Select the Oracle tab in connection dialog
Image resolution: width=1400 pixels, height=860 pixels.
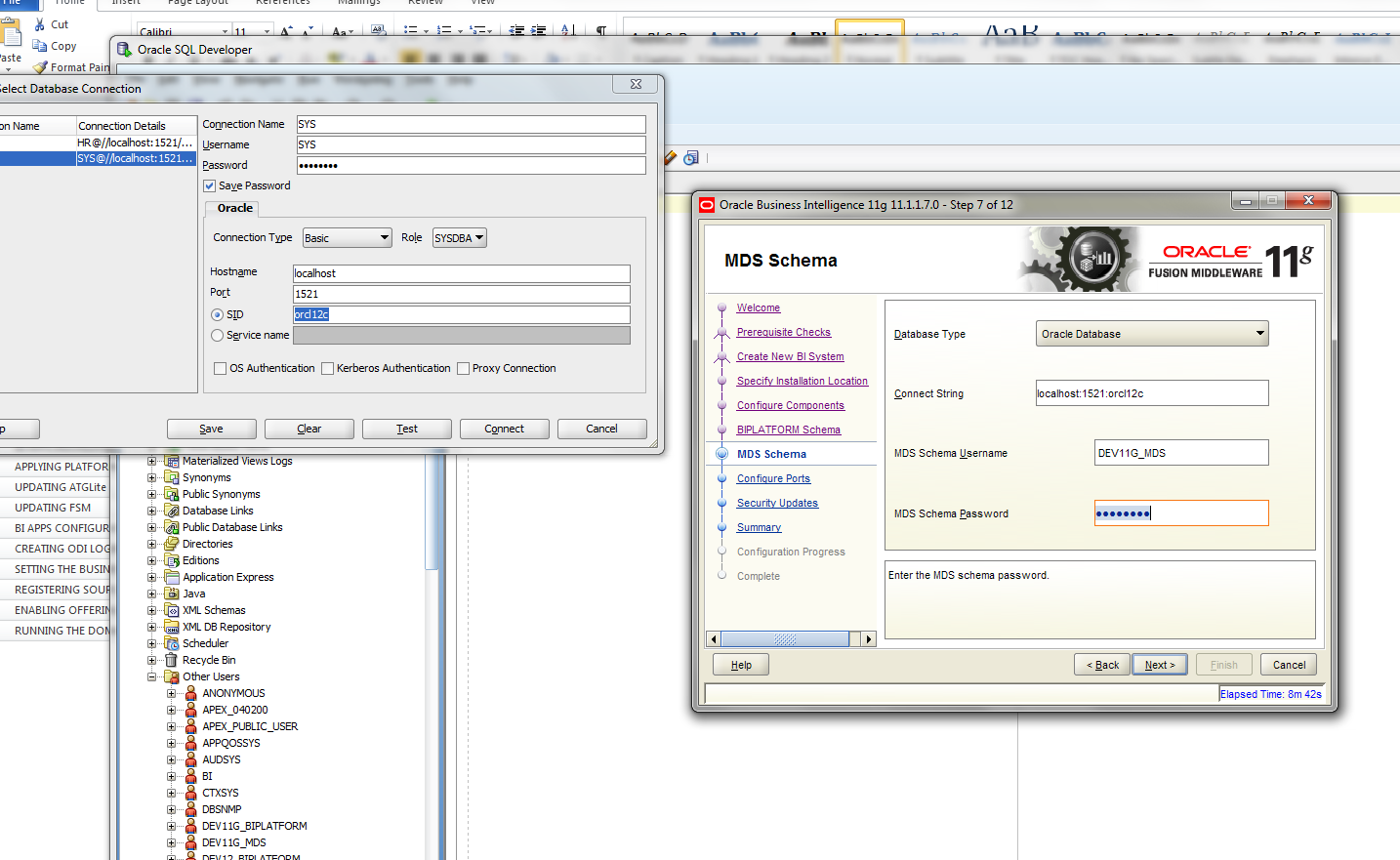tap(234, 208)
